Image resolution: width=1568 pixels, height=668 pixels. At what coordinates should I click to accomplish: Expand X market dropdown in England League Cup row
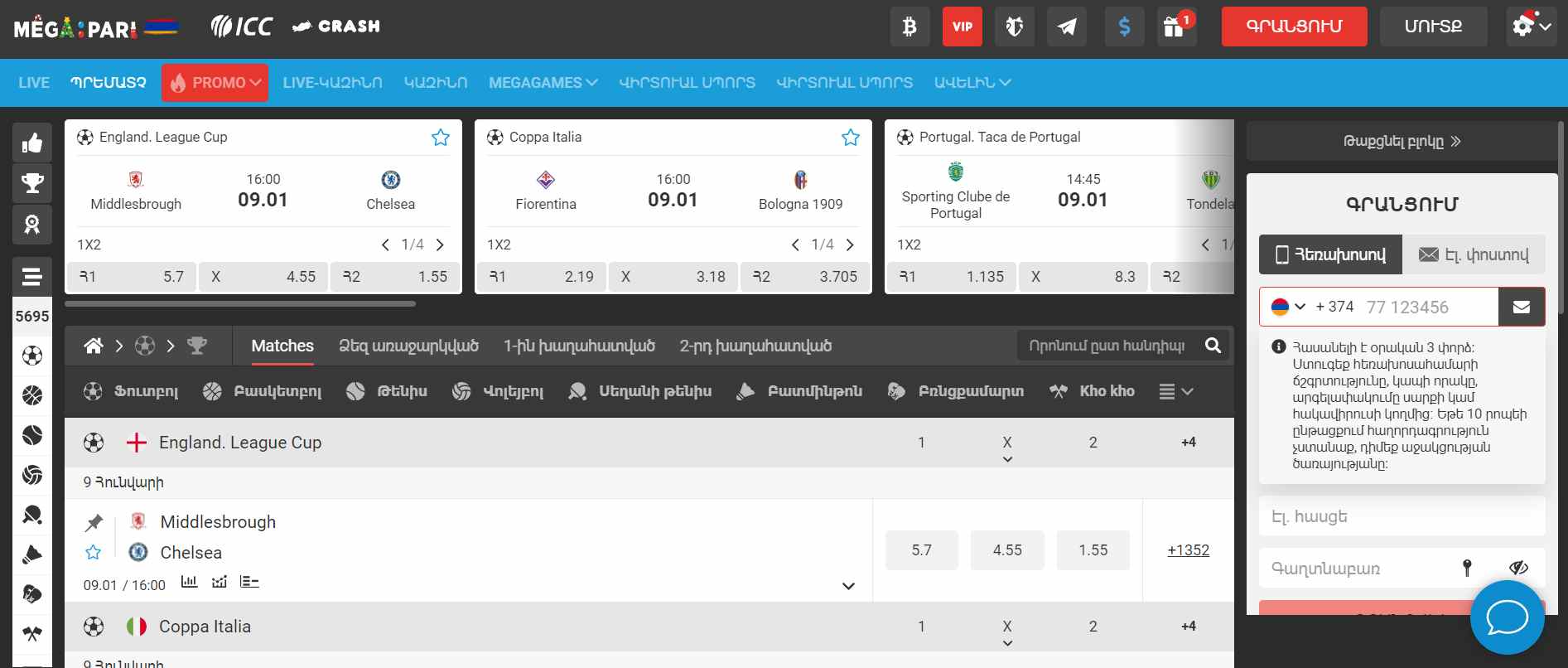tap(1007, 459)
